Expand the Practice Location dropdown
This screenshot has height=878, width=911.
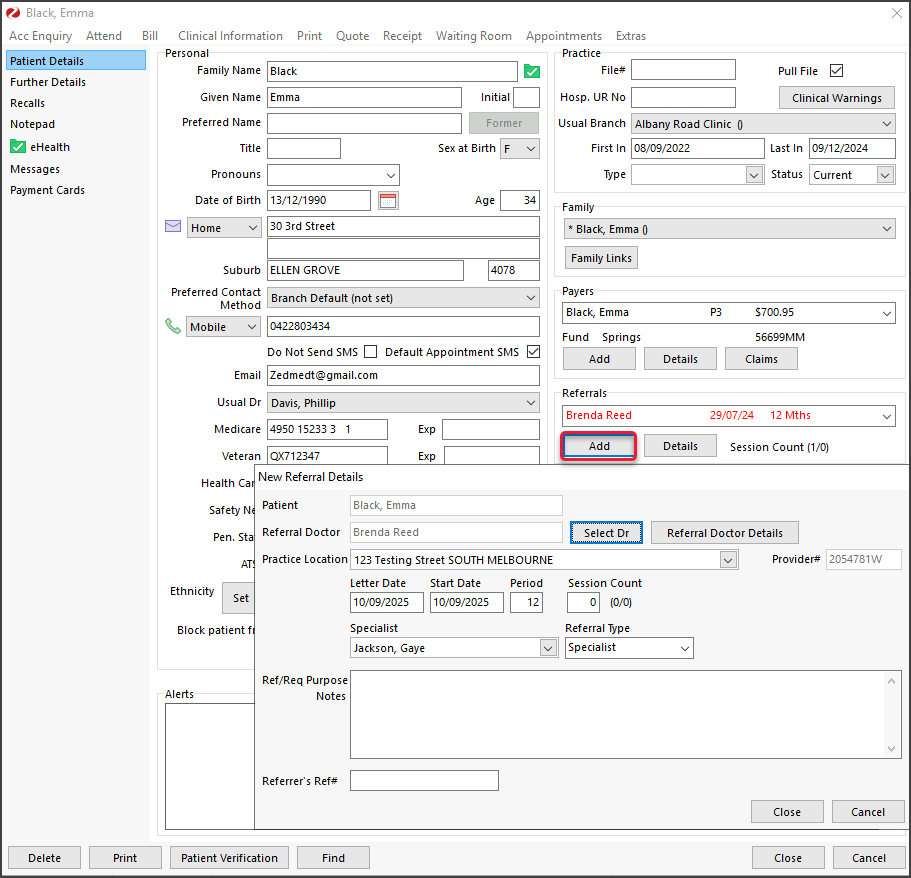click(728, 560)
